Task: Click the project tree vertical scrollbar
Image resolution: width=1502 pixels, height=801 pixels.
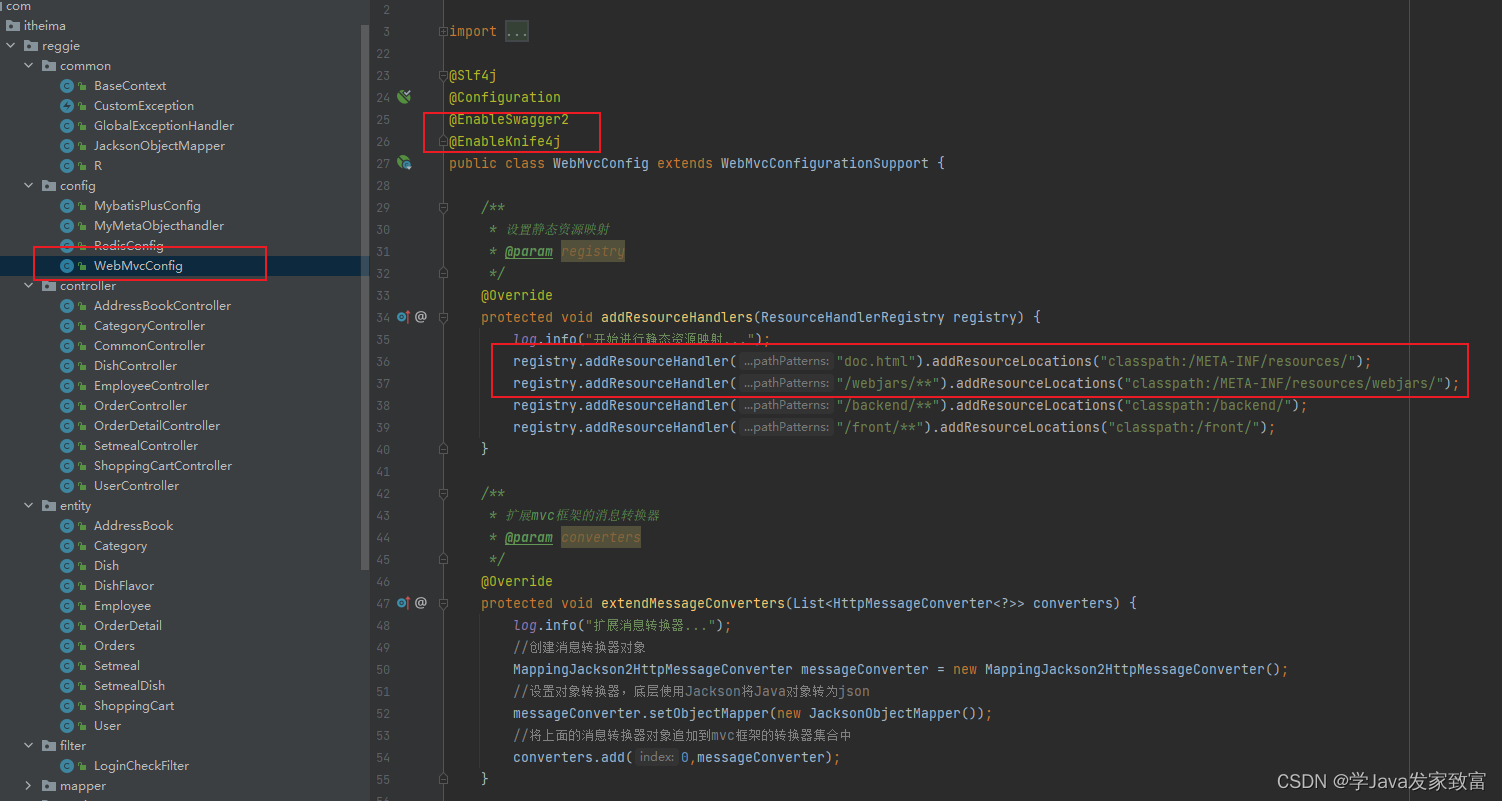Action: (x=365, y=296)
